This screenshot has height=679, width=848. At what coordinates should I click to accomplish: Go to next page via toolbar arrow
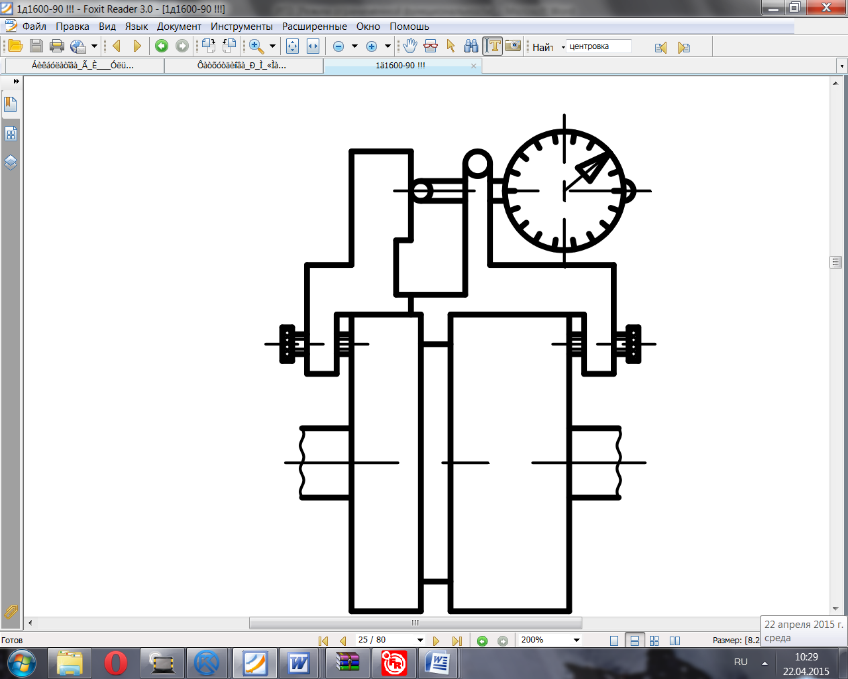[x=137, y=46]
